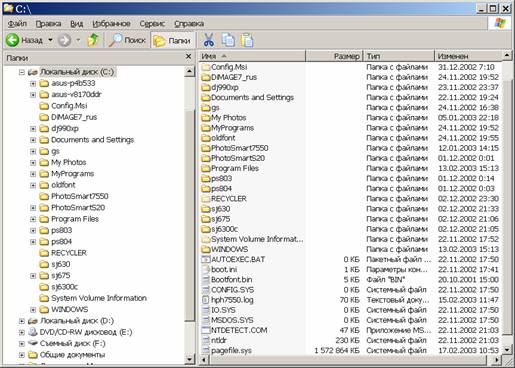Screen dimensions: 515x368
Task: Expand DVD/CD-RW дисковод (E:) node
Action: 22,332
